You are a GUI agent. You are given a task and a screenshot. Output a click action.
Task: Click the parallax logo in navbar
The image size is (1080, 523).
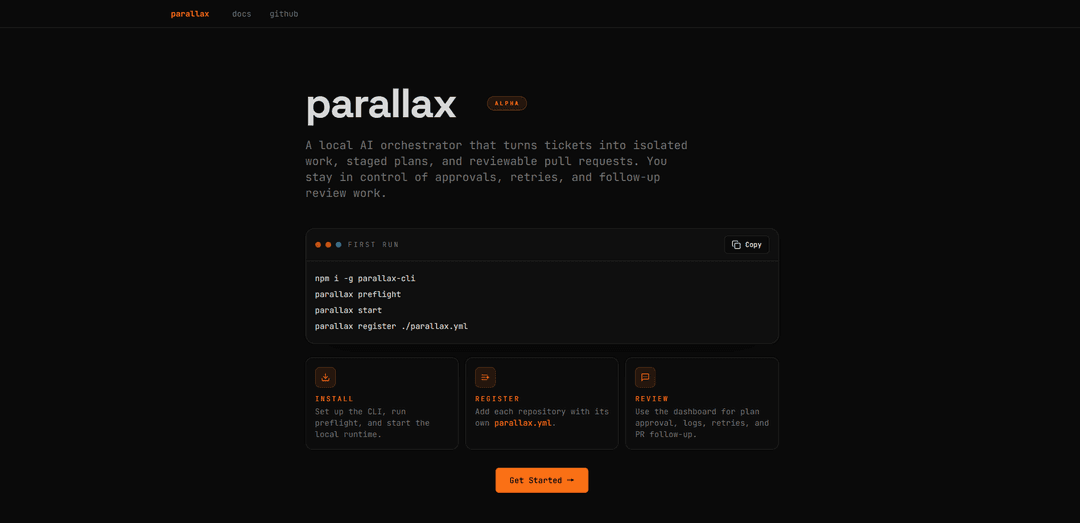pyautogui.click(x=189, y=14)
